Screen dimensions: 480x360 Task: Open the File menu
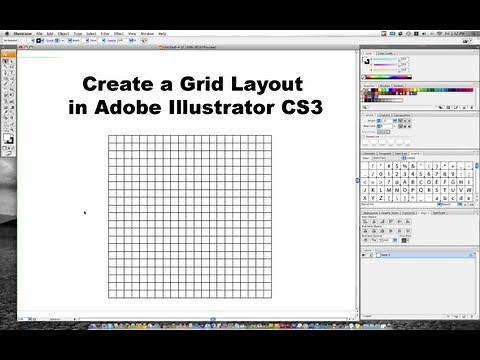[x=39, y=34]
